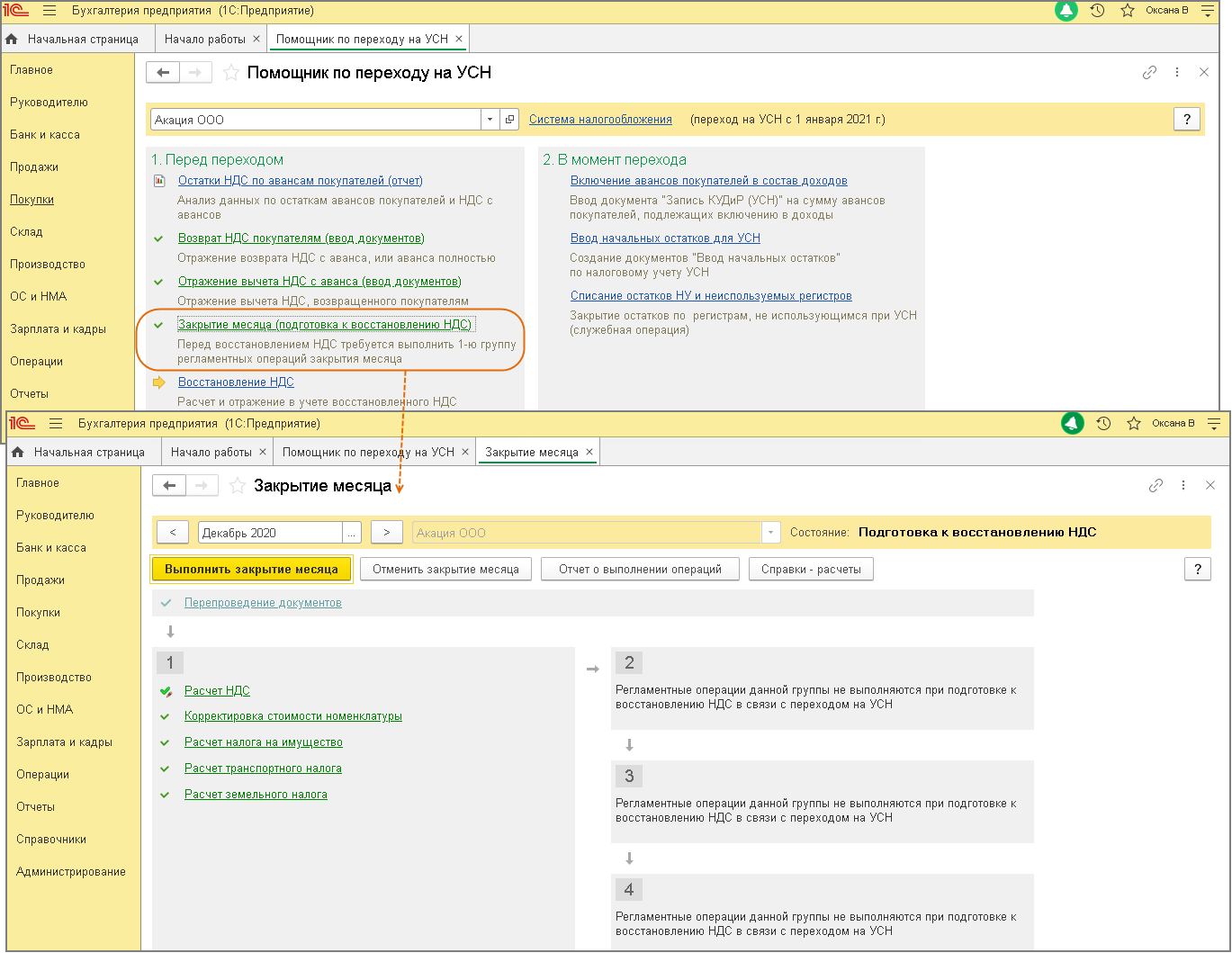Open Закрытие месяца (подготовка к восстановлению НДС) link

(325, 325)
